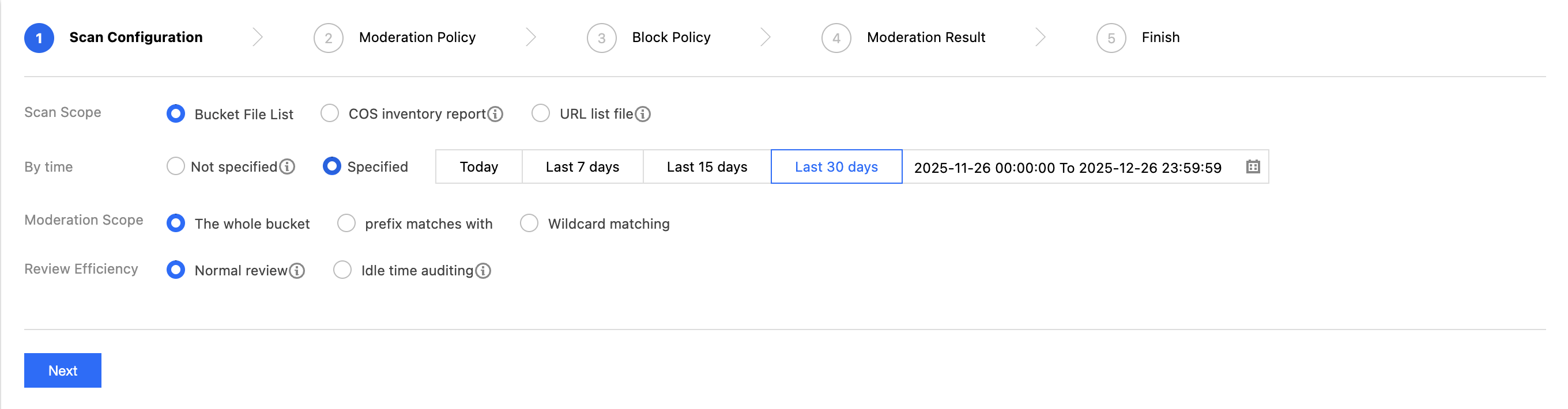The image size is (1568, 409).
Task: Select COS inventory report radio option
Action: [330, 113]
